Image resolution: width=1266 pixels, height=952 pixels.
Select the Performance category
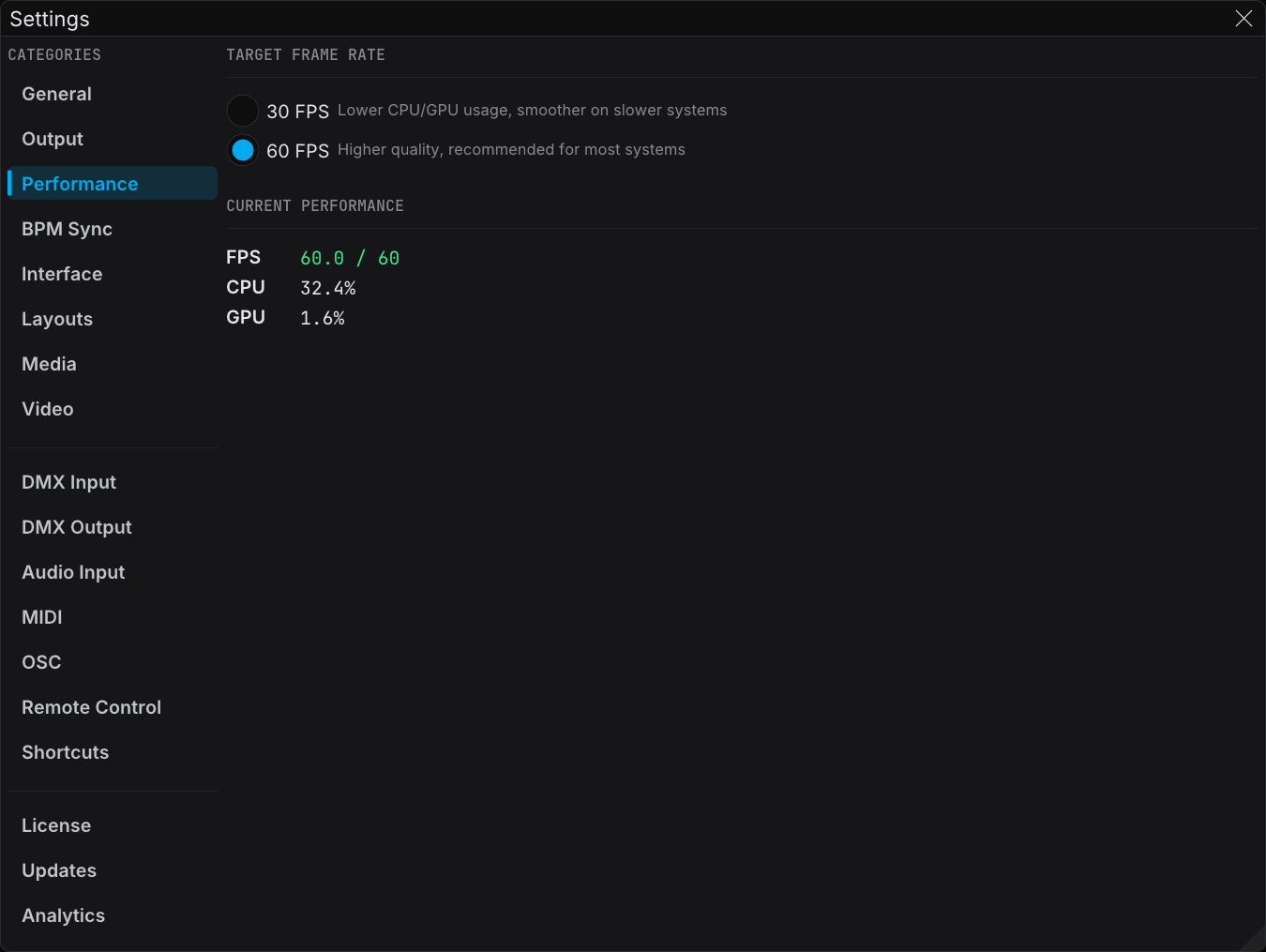(x=113, y=184)
